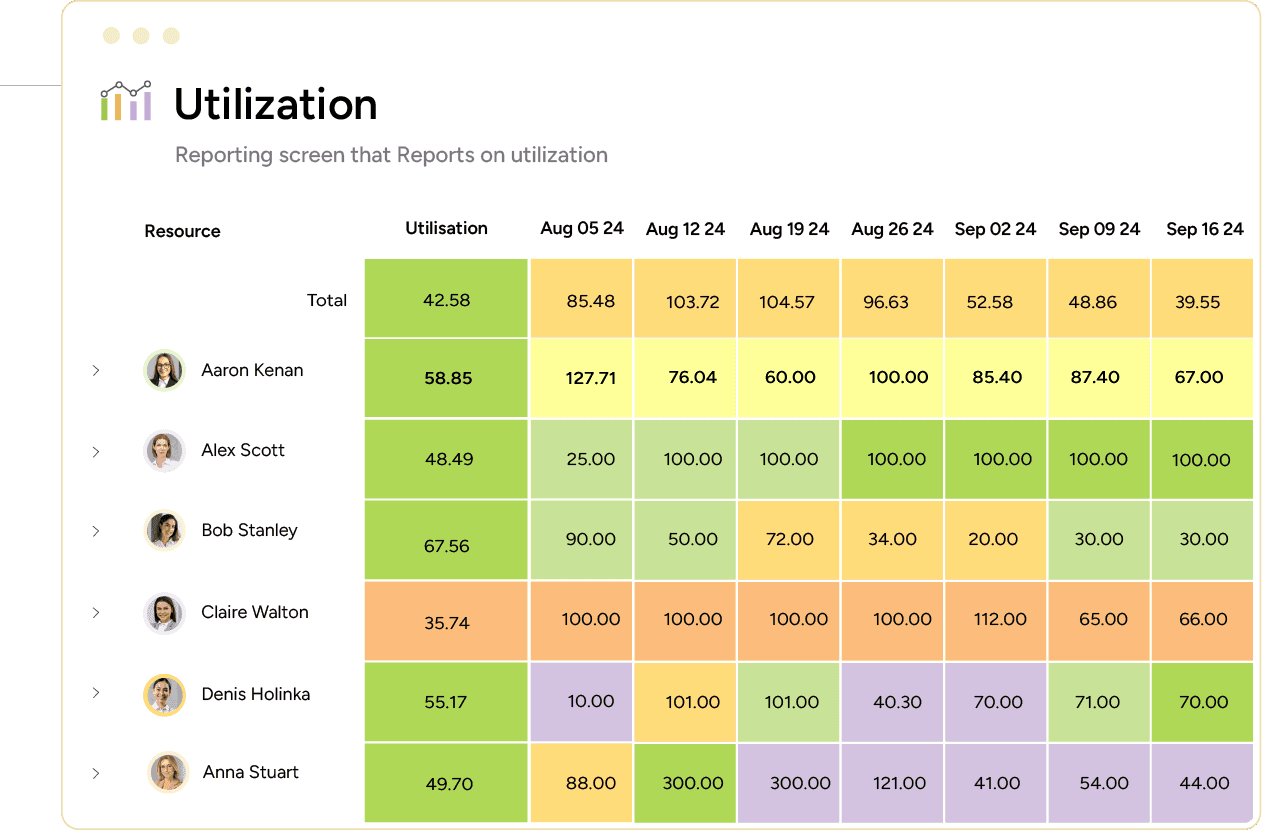Expand Anna Stuart's row details
Viewport: 1262px width, 830px height.
coord(96,772)
